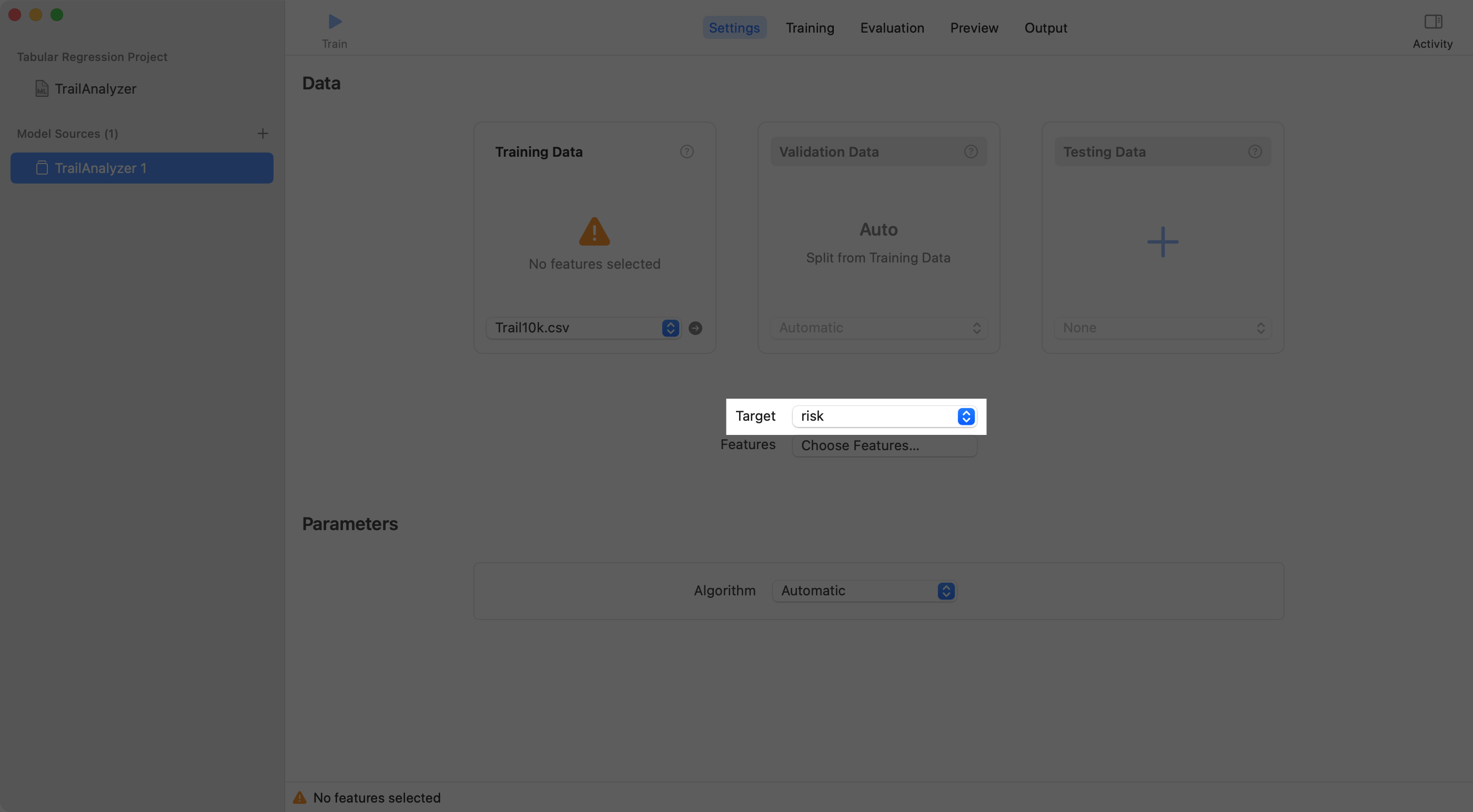
Task: Click the TrailAnalyzer 1 source icon
Action: [42, 168]
